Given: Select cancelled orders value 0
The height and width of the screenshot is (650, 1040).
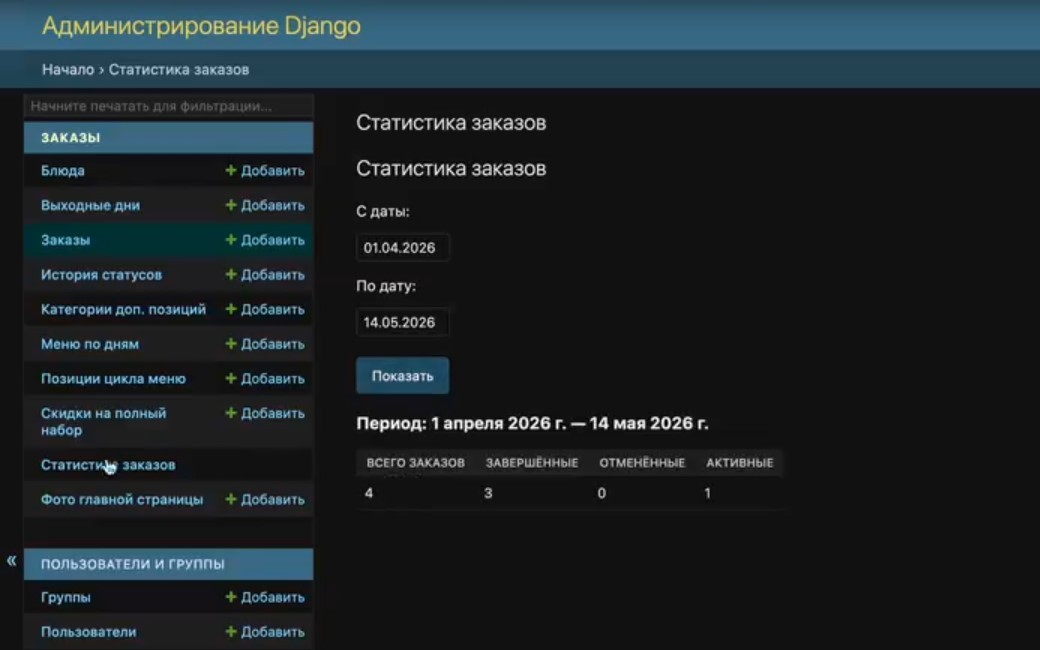Looking at the screenshot, I should [x=602, y=493].
